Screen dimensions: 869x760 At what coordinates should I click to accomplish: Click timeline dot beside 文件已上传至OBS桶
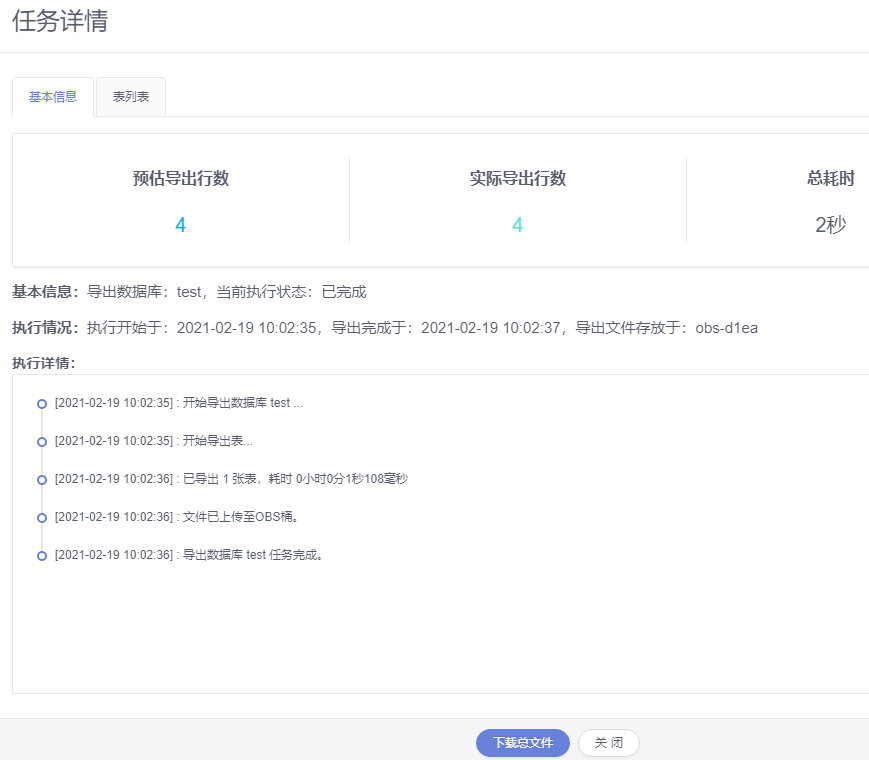pos(42,518)
